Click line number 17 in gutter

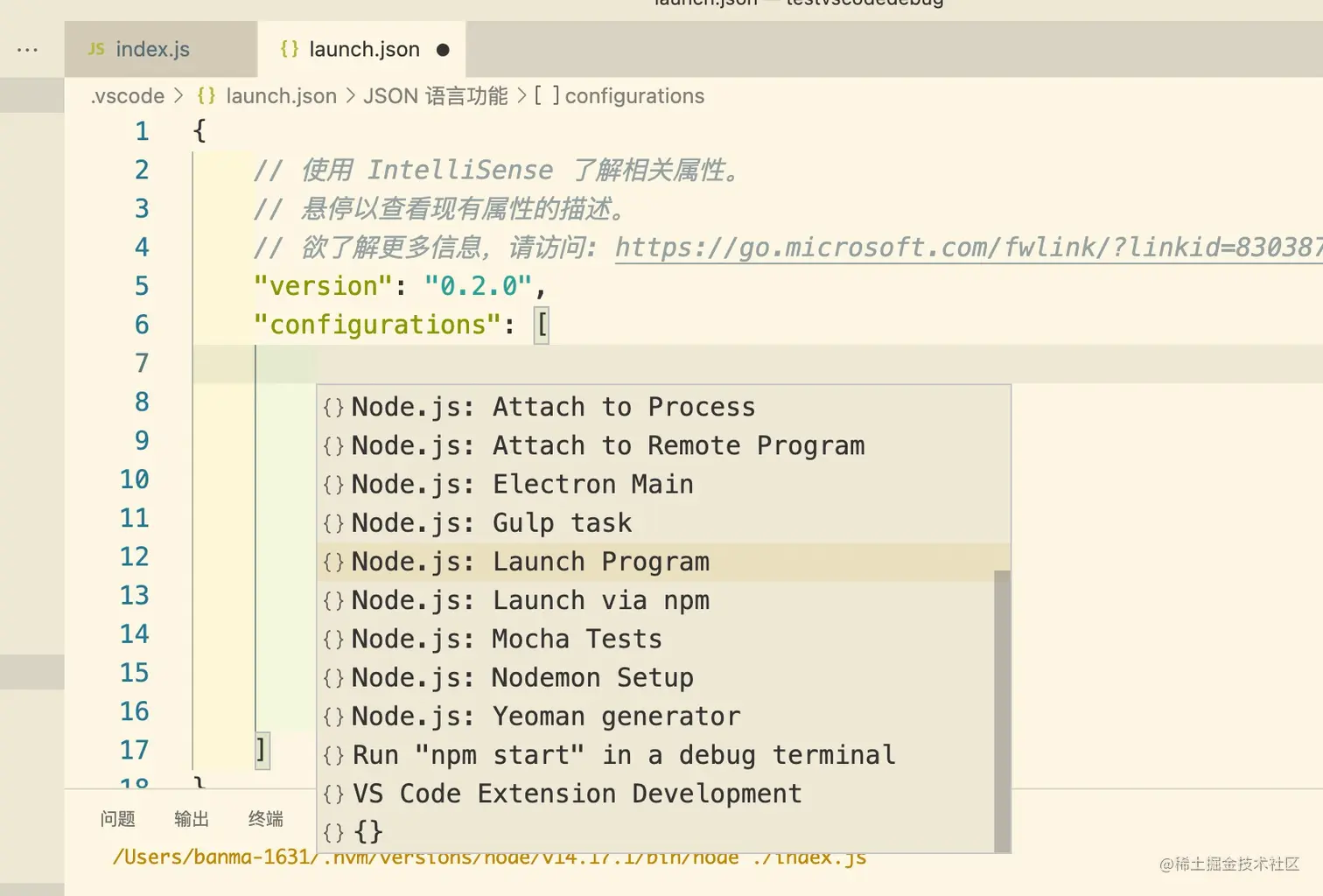point(135,751)
